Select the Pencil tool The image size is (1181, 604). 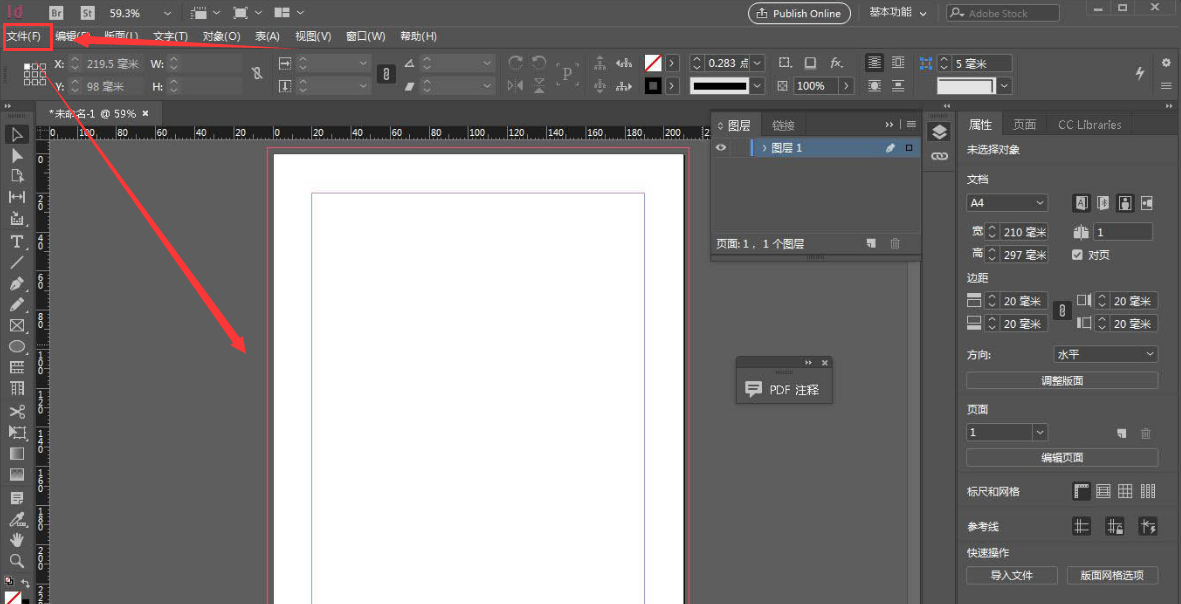coord(17,304)
